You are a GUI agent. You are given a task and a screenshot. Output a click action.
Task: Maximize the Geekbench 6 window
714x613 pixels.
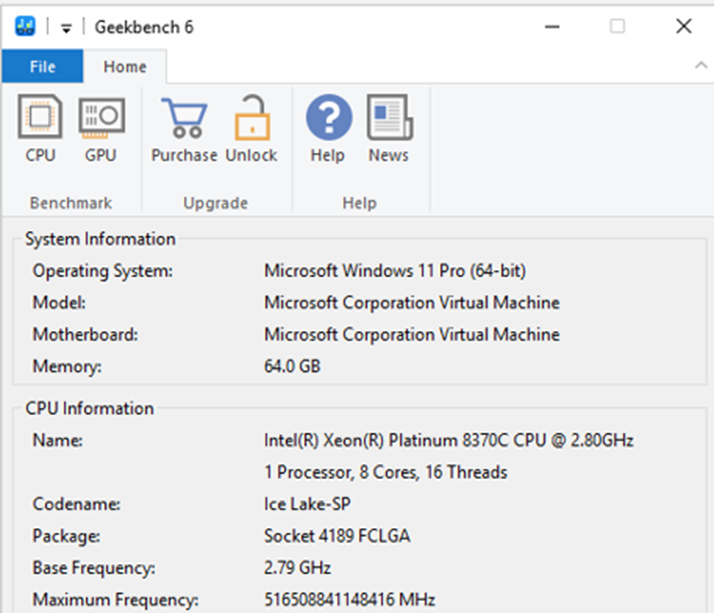[617, 26]
